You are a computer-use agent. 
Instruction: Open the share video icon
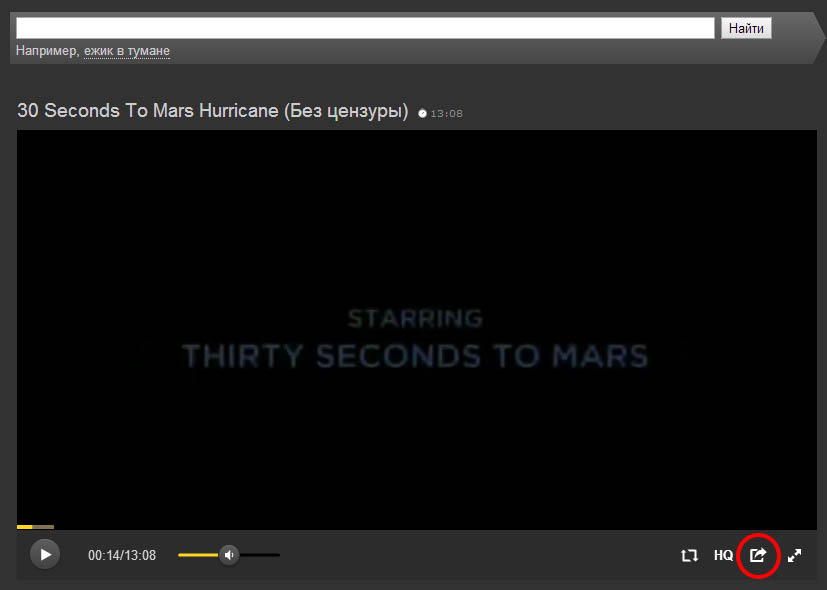point(758,555)
